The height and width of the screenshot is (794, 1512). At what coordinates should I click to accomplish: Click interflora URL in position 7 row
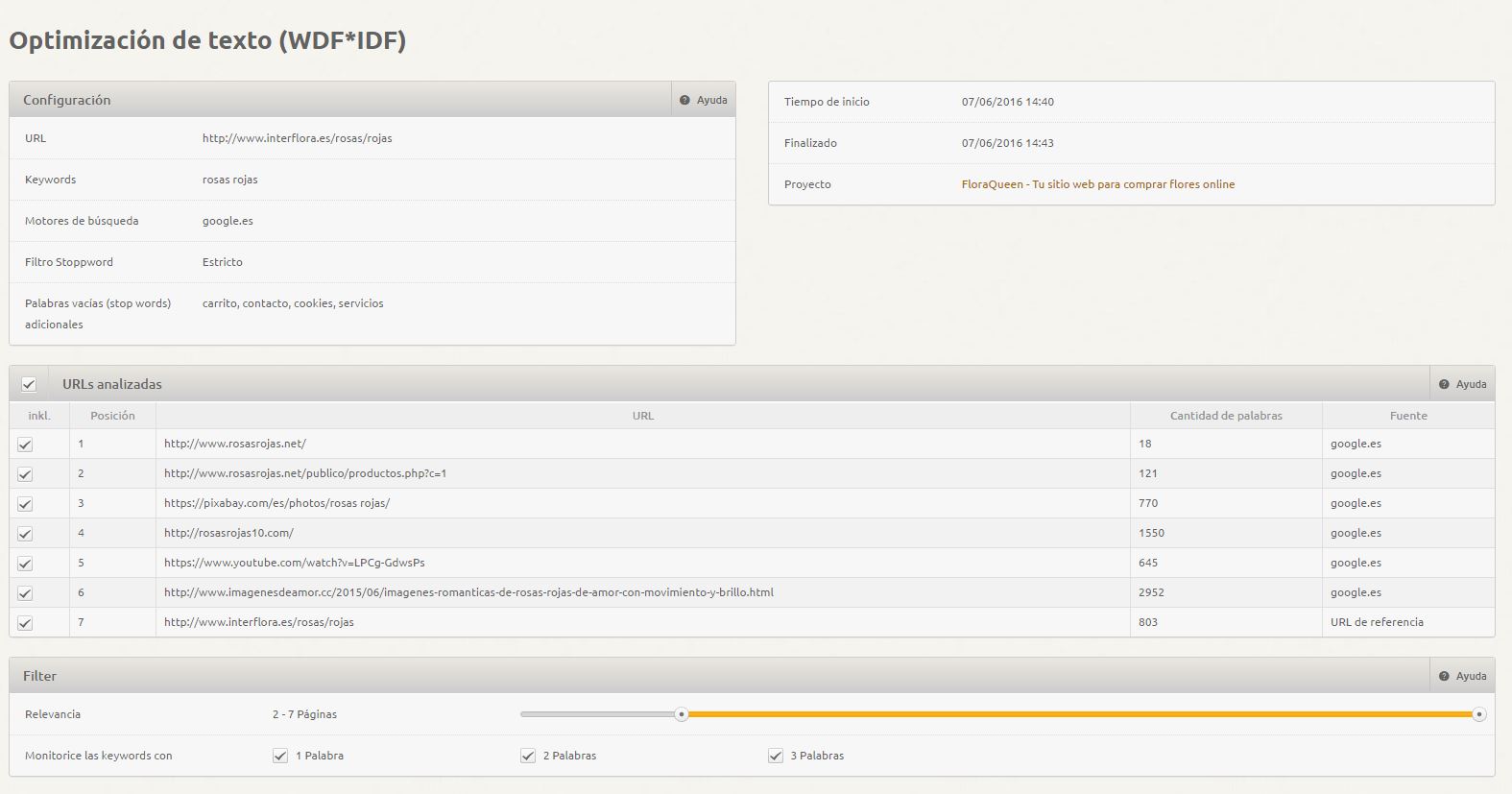click(x=259, y=622)
